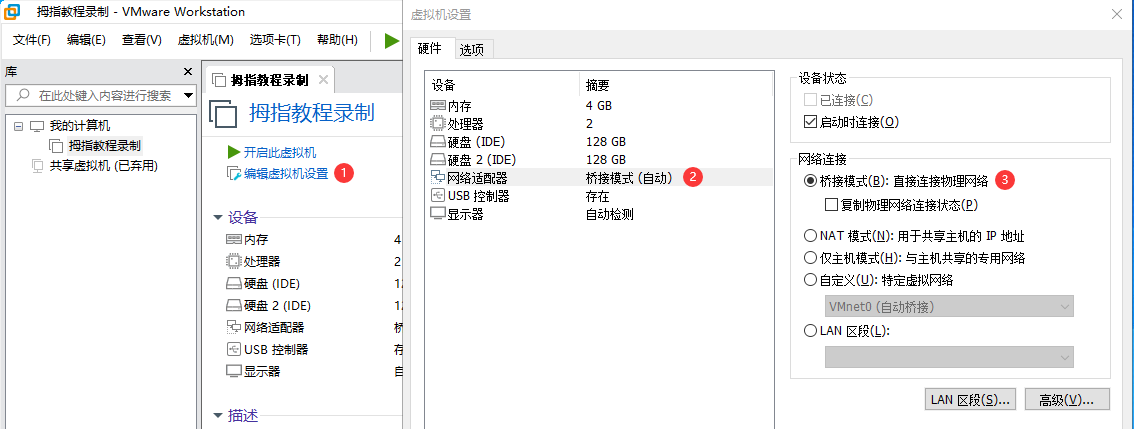Open the 虚拟机(M) menu
This screenshot has width=1134, height=429.
point(205,40)
